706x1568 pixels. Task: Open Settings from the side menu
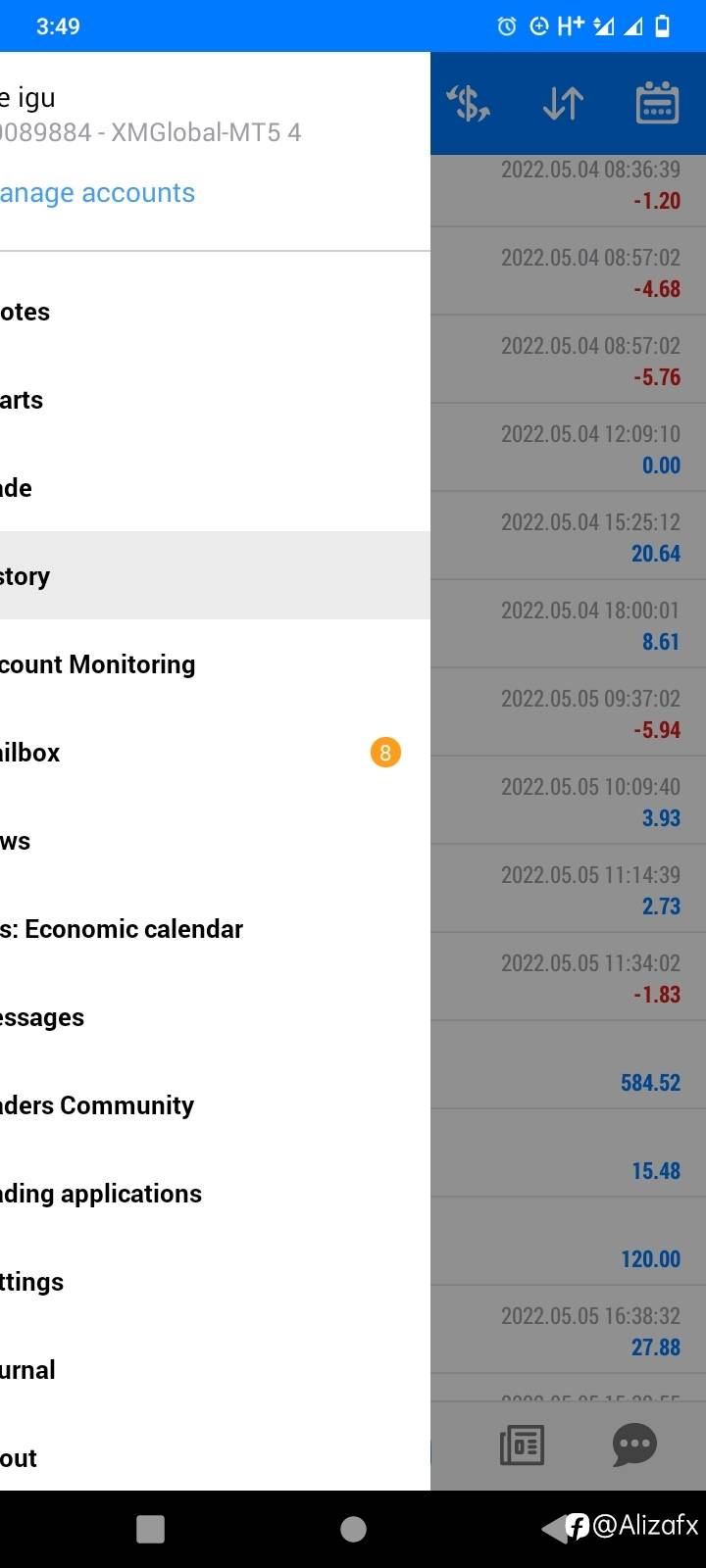point(98,1282)
